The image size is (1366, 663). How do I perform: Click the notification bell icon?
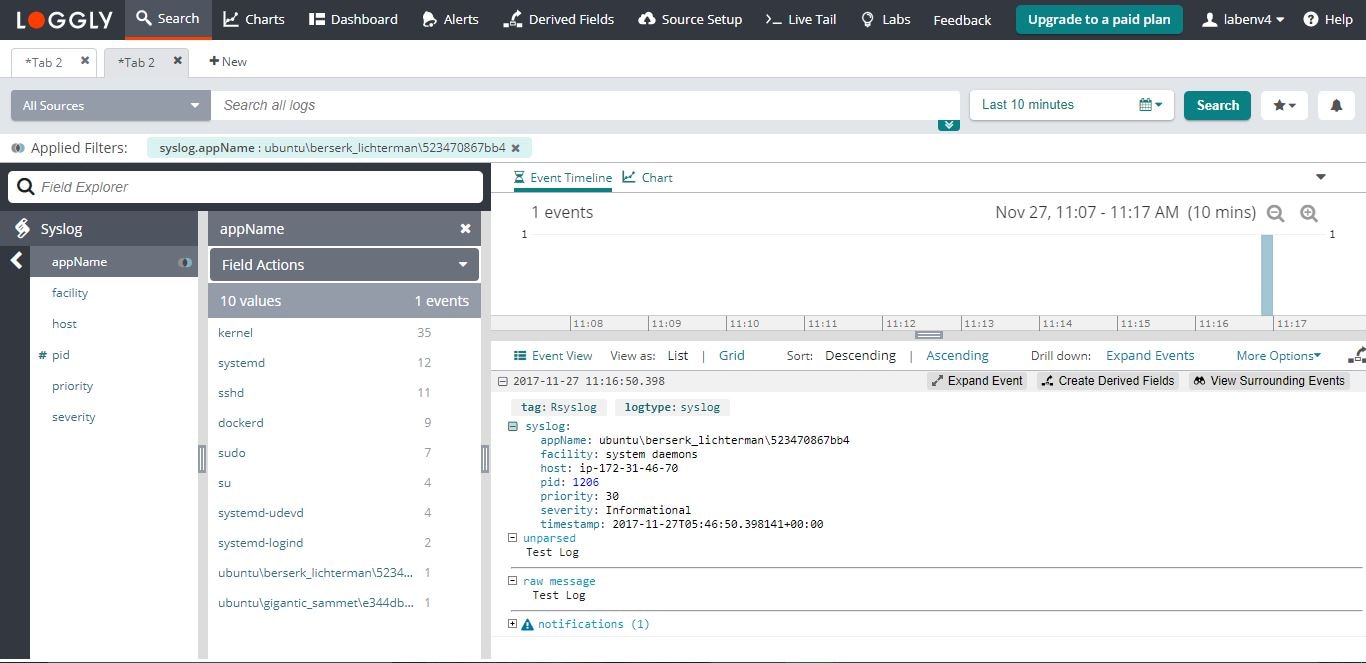point(1336,105)
